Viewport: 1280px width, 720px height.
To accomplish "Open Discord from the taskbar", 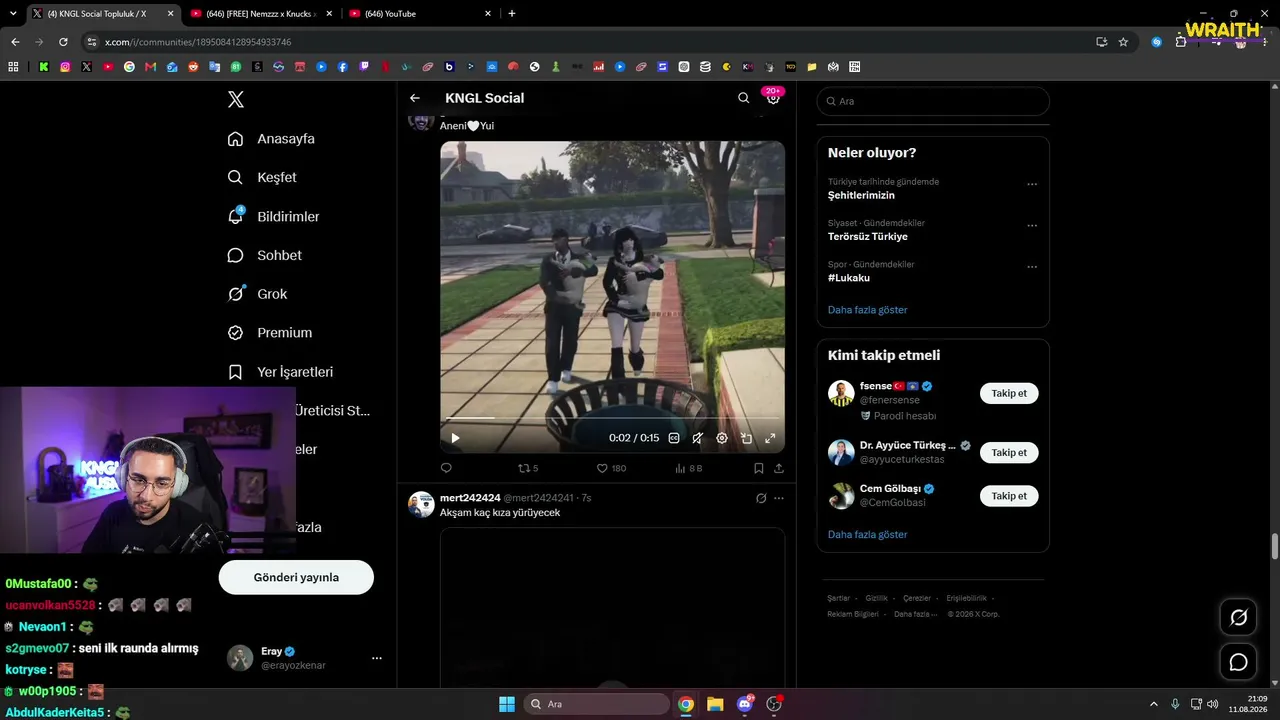I will (x=744, y=704).
